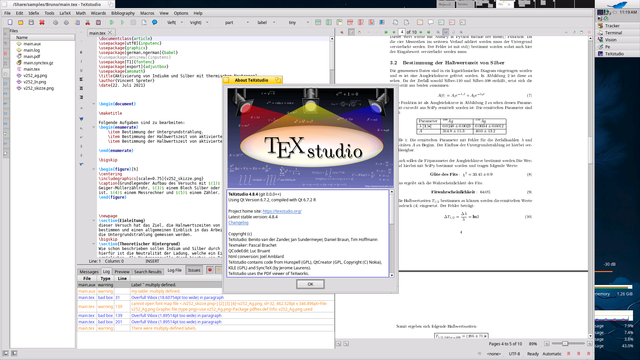The image size is (640, 360).
Task: Switch to the Search Results tab
Action: pos(148,271)
